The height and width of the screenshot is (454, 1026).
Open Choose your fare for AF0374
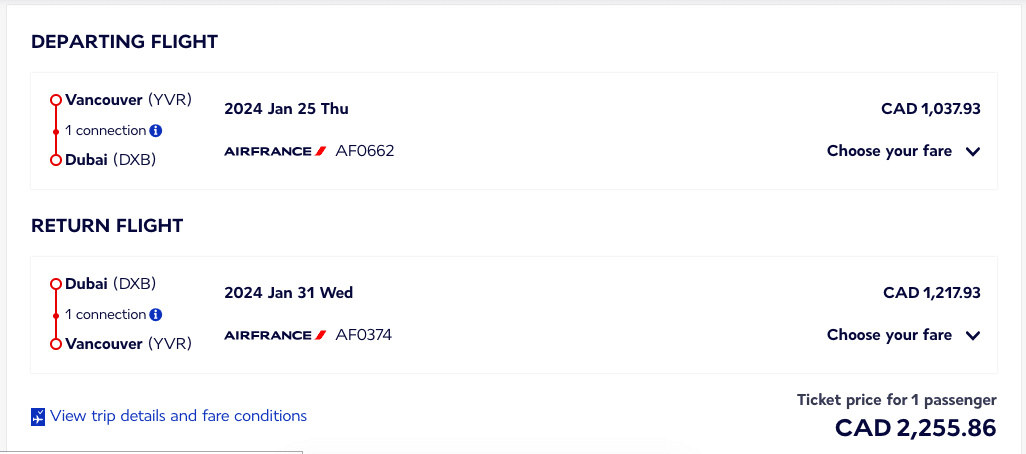click(x=904, y=335)
